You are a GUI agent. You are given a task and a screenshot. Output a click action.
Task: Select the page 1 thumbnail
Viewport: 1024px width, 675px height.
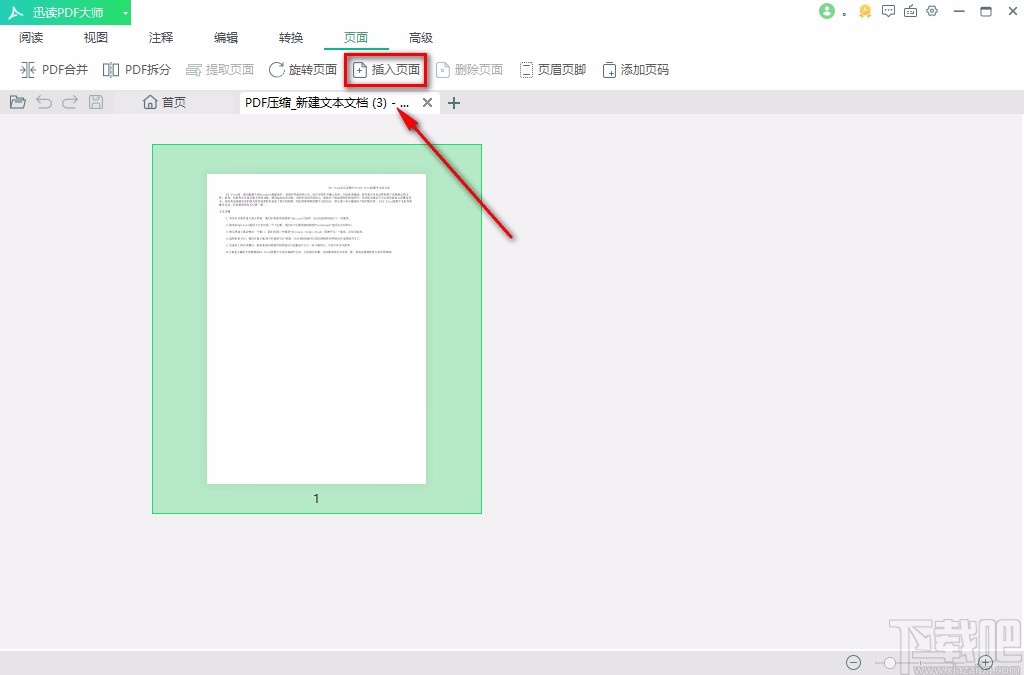pyautogui.click(x=316, y=328)
